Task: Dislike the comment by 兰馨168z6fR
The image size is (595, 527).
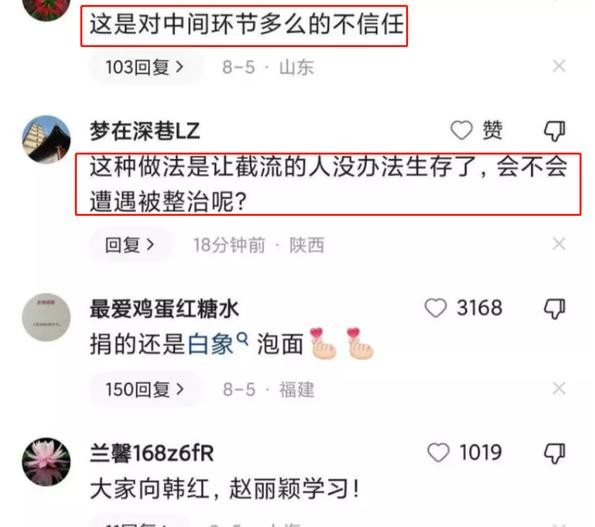Action: pyautogui.click(x=555, y=453)
